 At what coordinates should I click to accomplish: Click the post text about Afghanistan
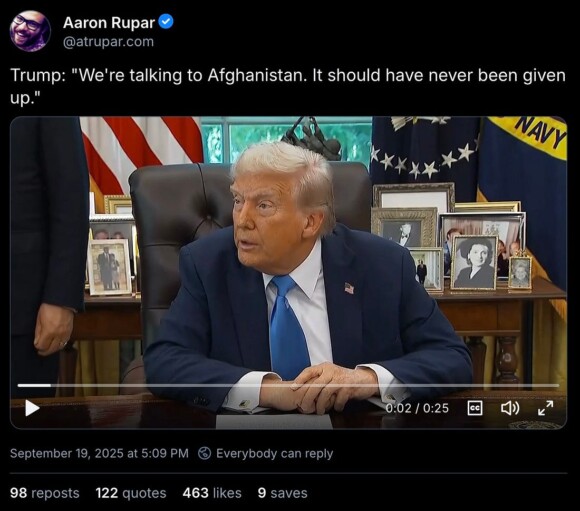[288, 87]
